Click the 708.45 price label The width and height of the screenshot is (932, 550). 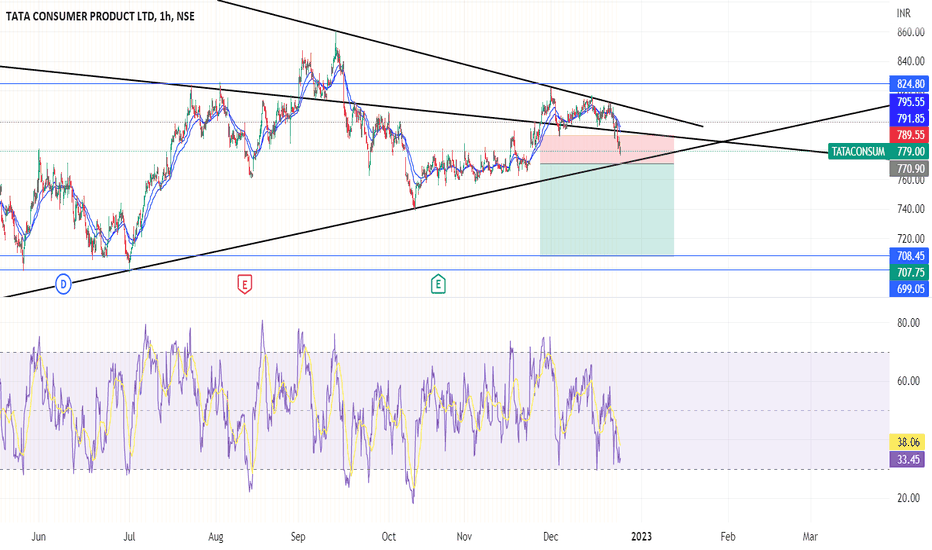(909, 256)
